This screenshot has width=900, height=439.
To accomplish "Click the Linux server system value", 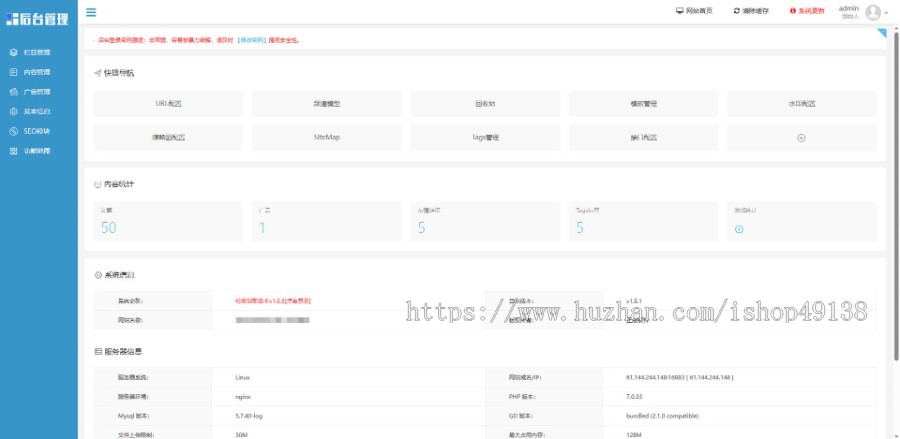I will point(242,378).
